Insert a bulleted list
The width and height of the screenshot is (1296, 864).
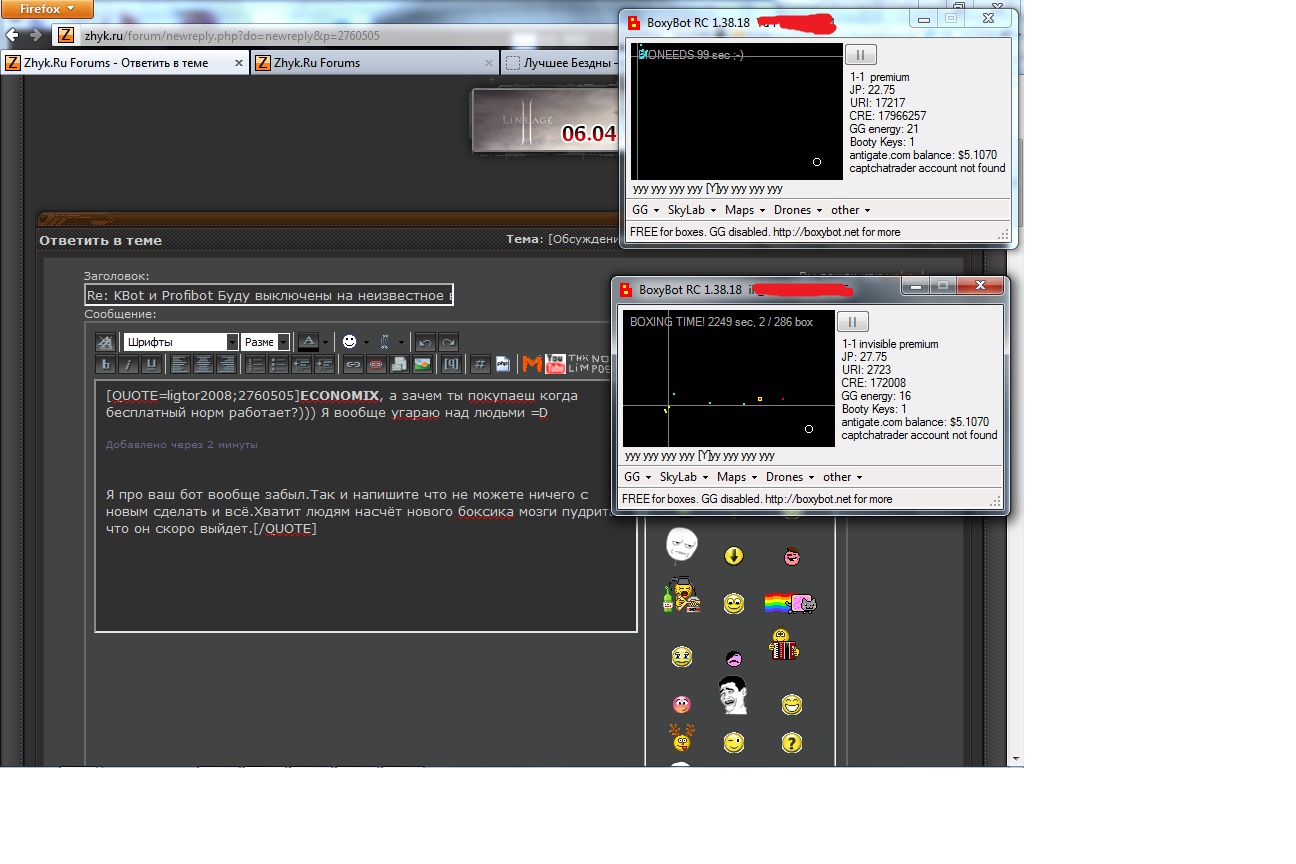278,365
